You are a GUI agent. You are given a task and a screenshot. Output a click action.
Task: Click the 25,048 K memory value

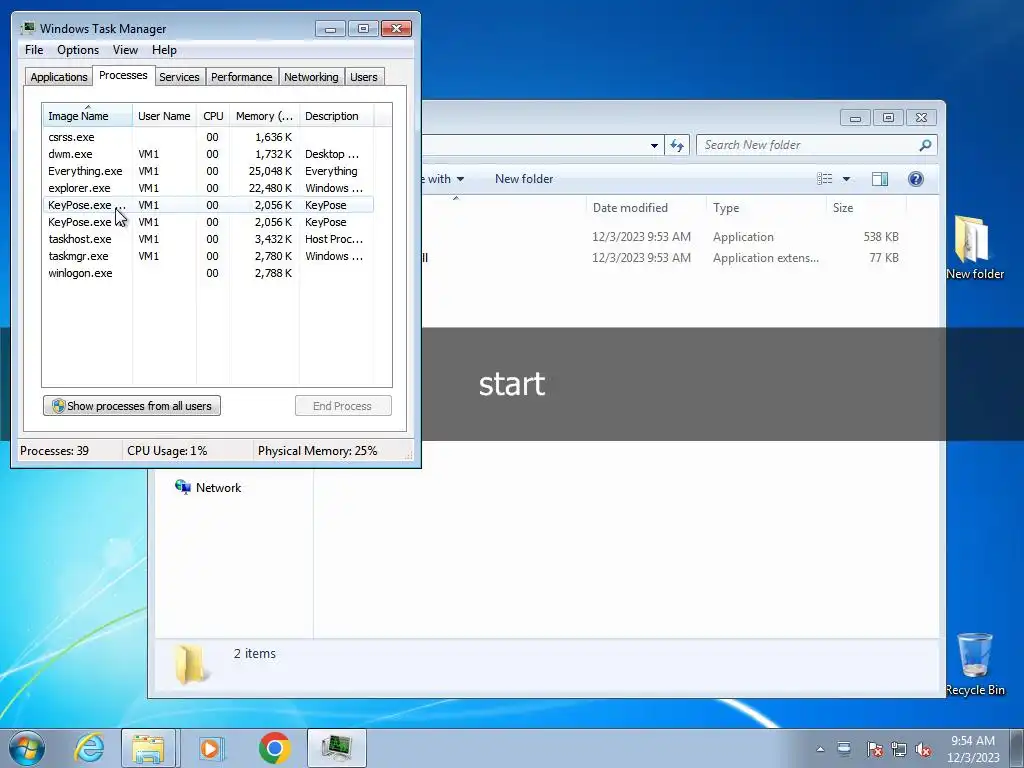pos(270,171)
